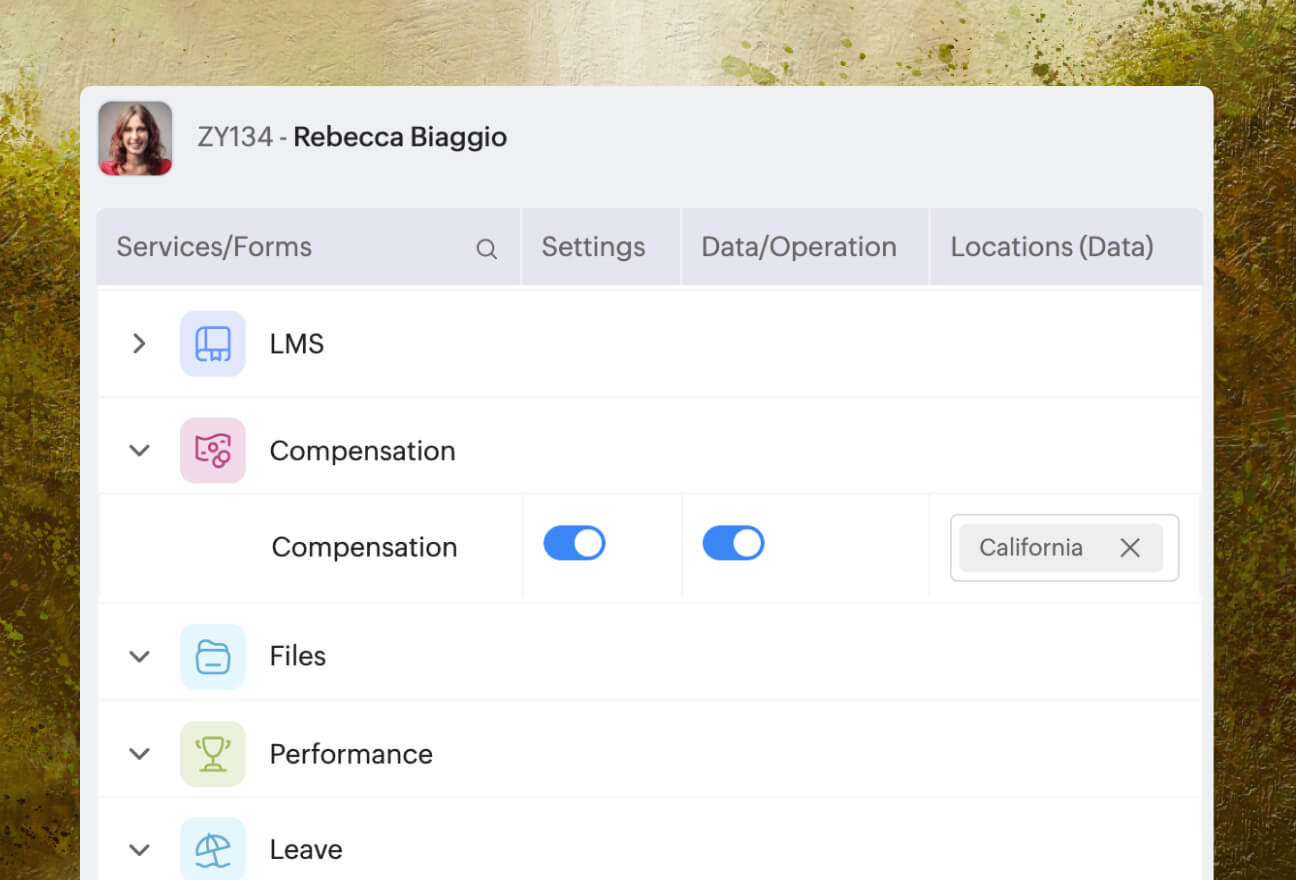This screenshot has width=1296, height=880.
Task: Toggle the Files section chevron
Action: [140, 657]
